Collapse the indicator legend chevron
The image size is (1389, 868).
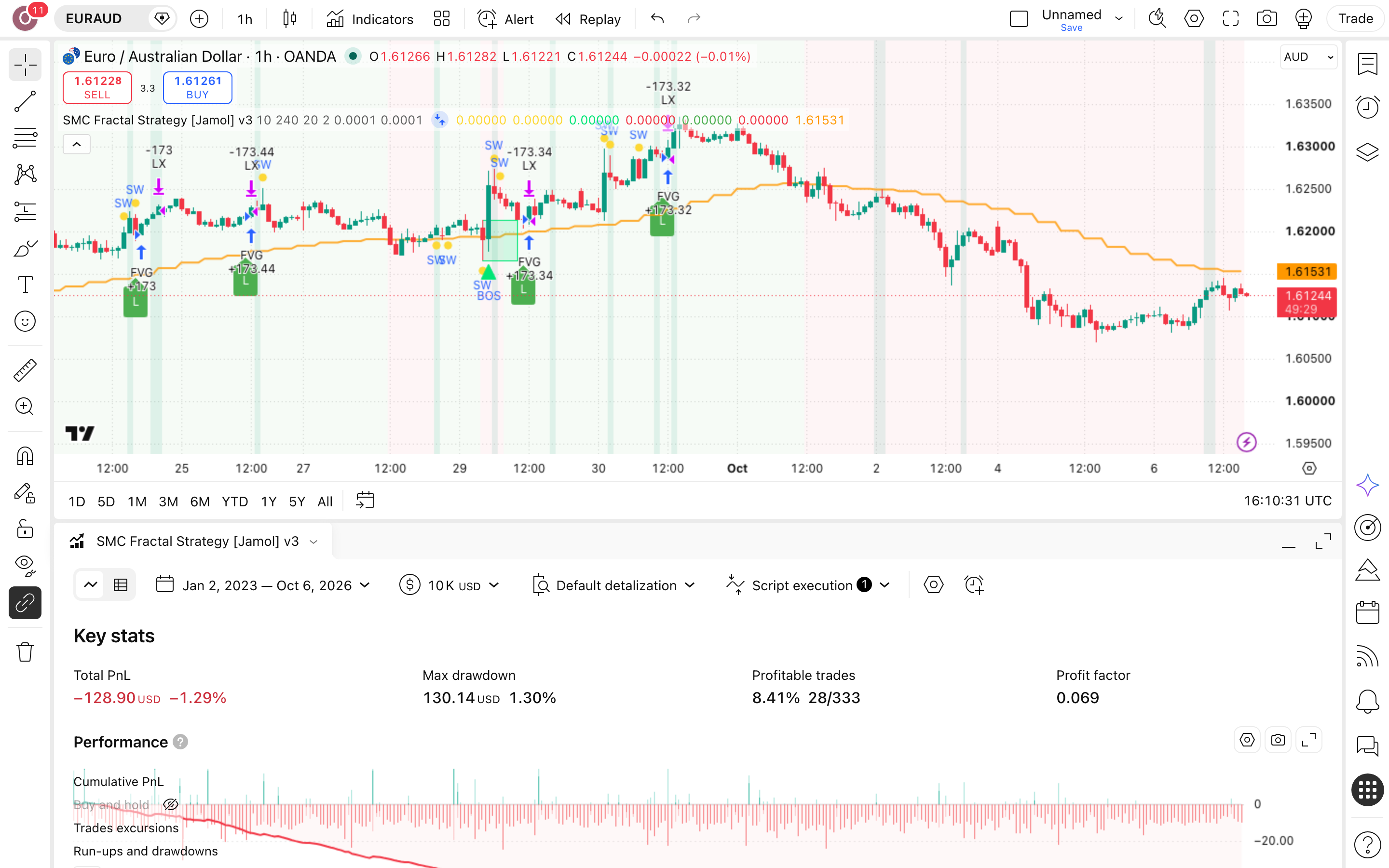[76, 144]
